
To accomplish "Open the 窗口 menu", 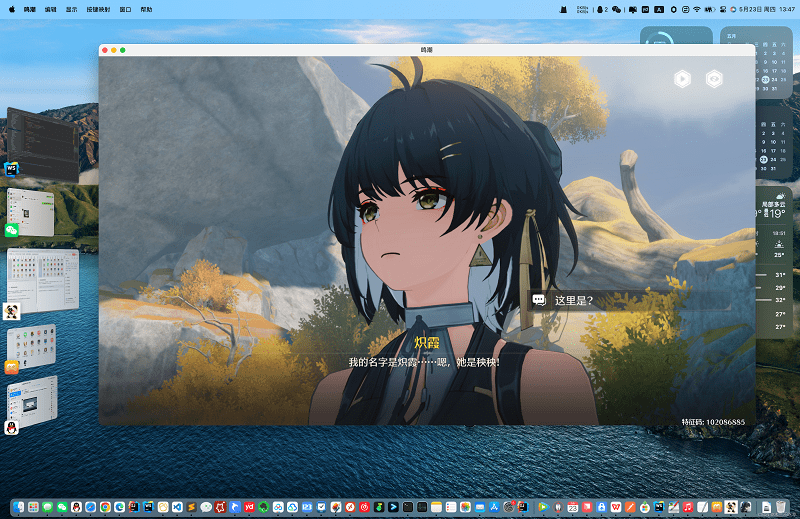I will [125, 7].
